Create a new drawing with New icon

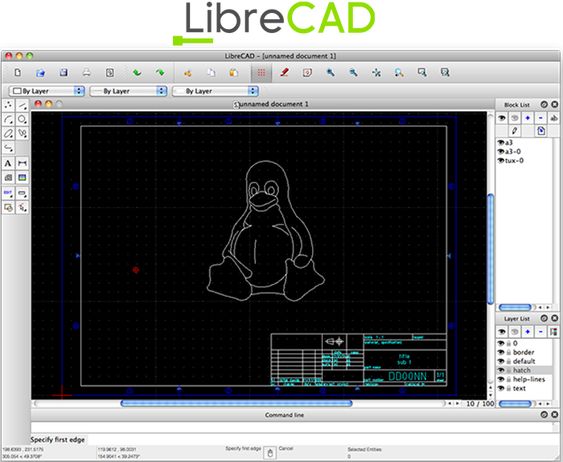pos(17,73)
